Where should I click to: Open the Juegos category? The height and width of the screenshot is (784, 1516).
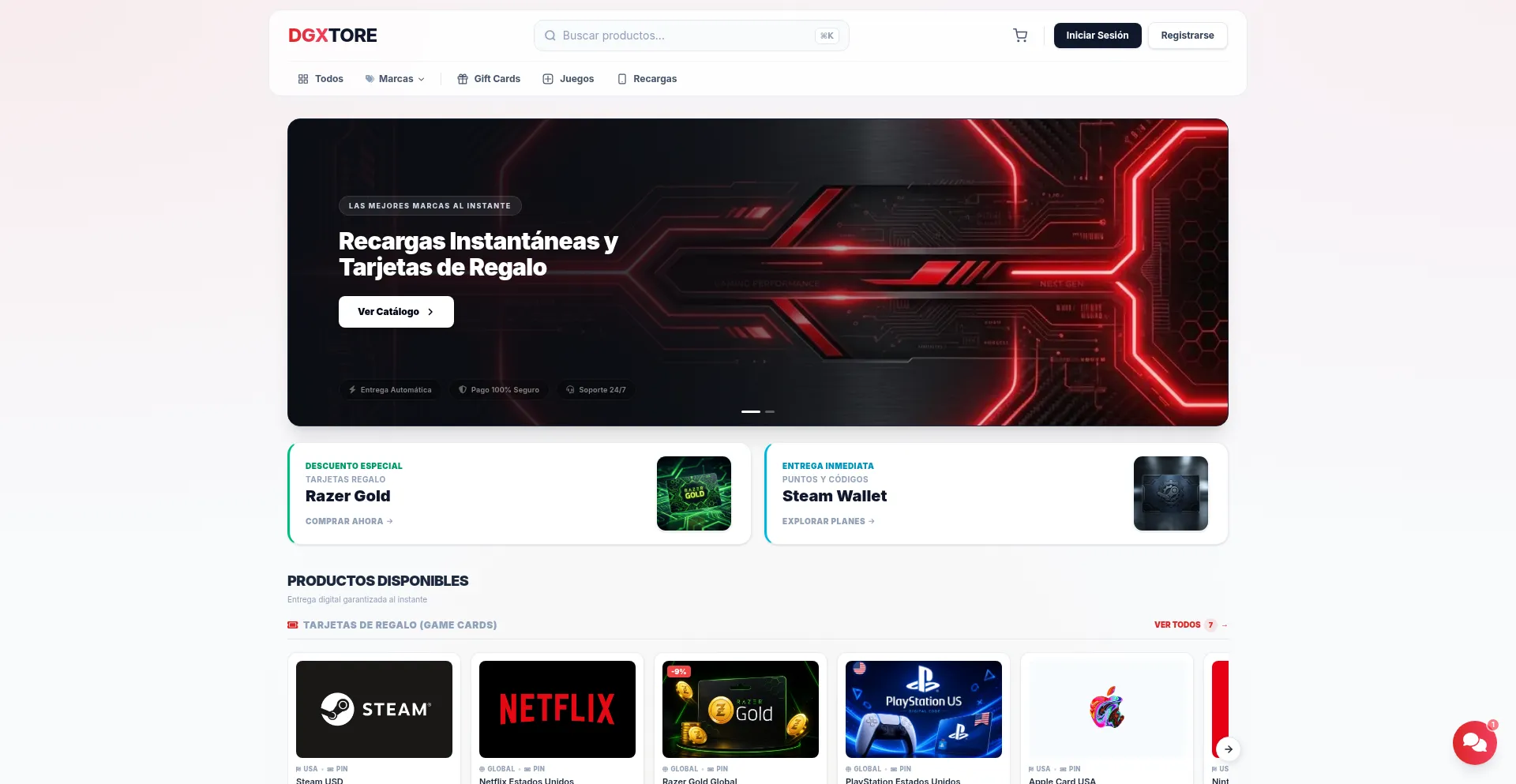[568, 79]
